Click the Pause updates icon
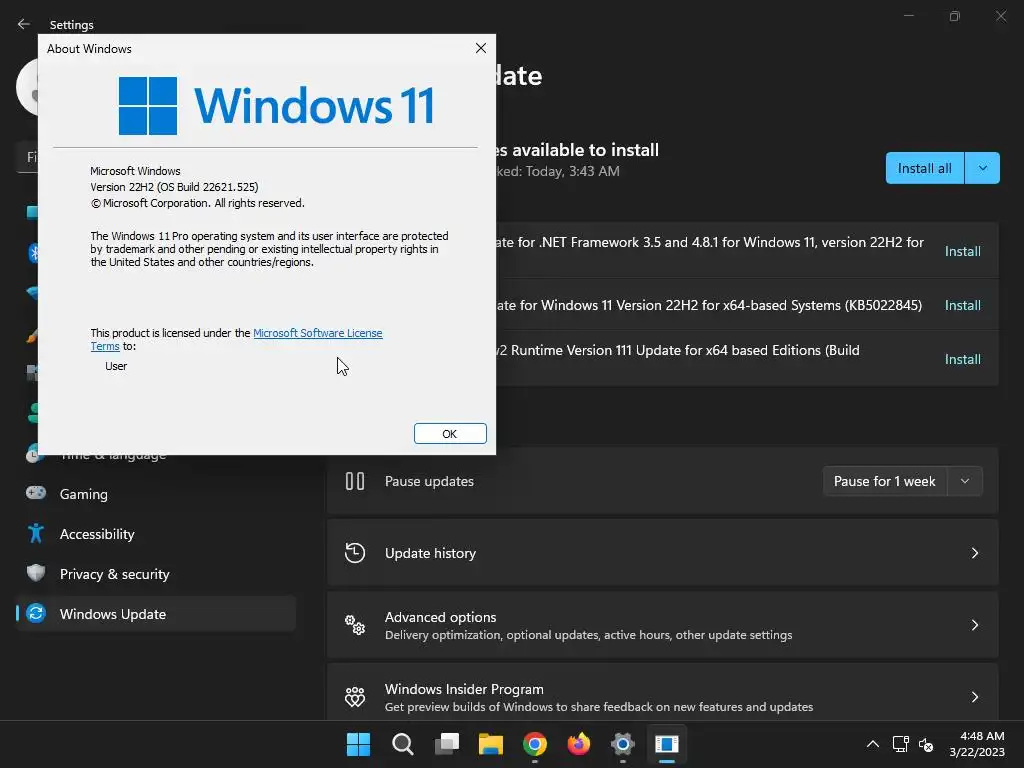1024x768 pixels. 355,481
